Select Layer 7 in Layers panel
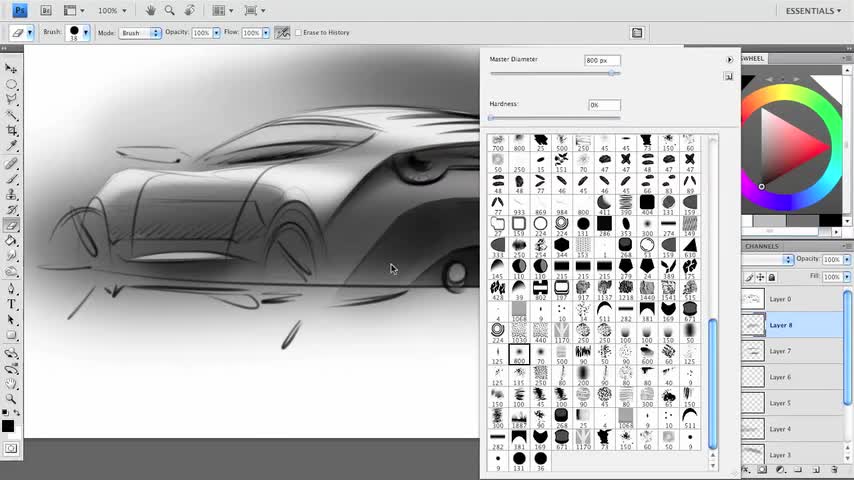The height and width of the screenshot is (480, 854). (792, 351)
